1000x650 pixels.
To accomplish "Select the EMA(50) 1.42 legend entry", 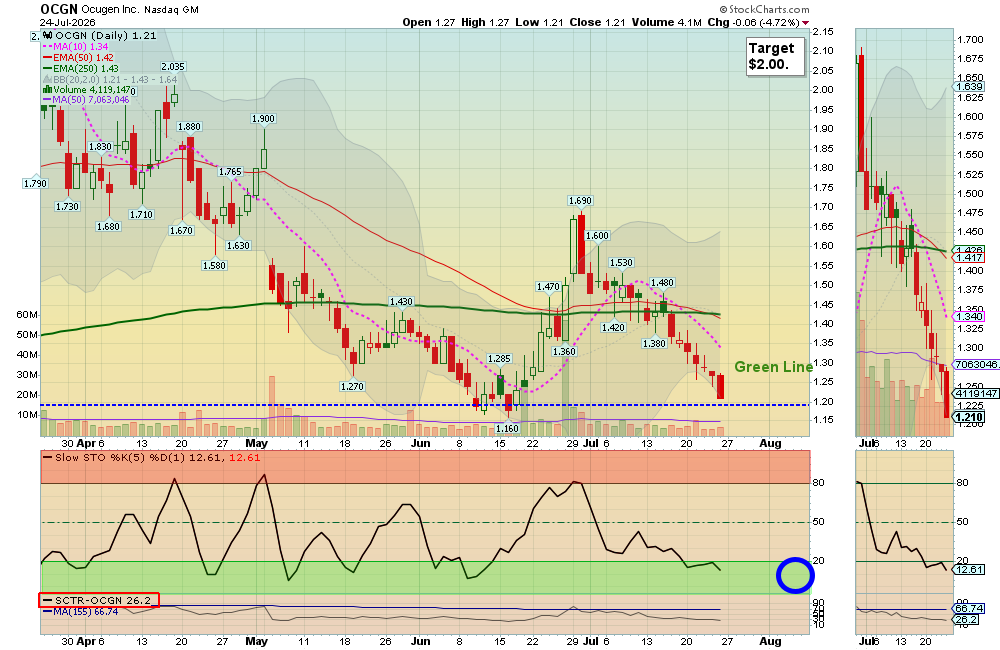I will [x=78, y=57].
